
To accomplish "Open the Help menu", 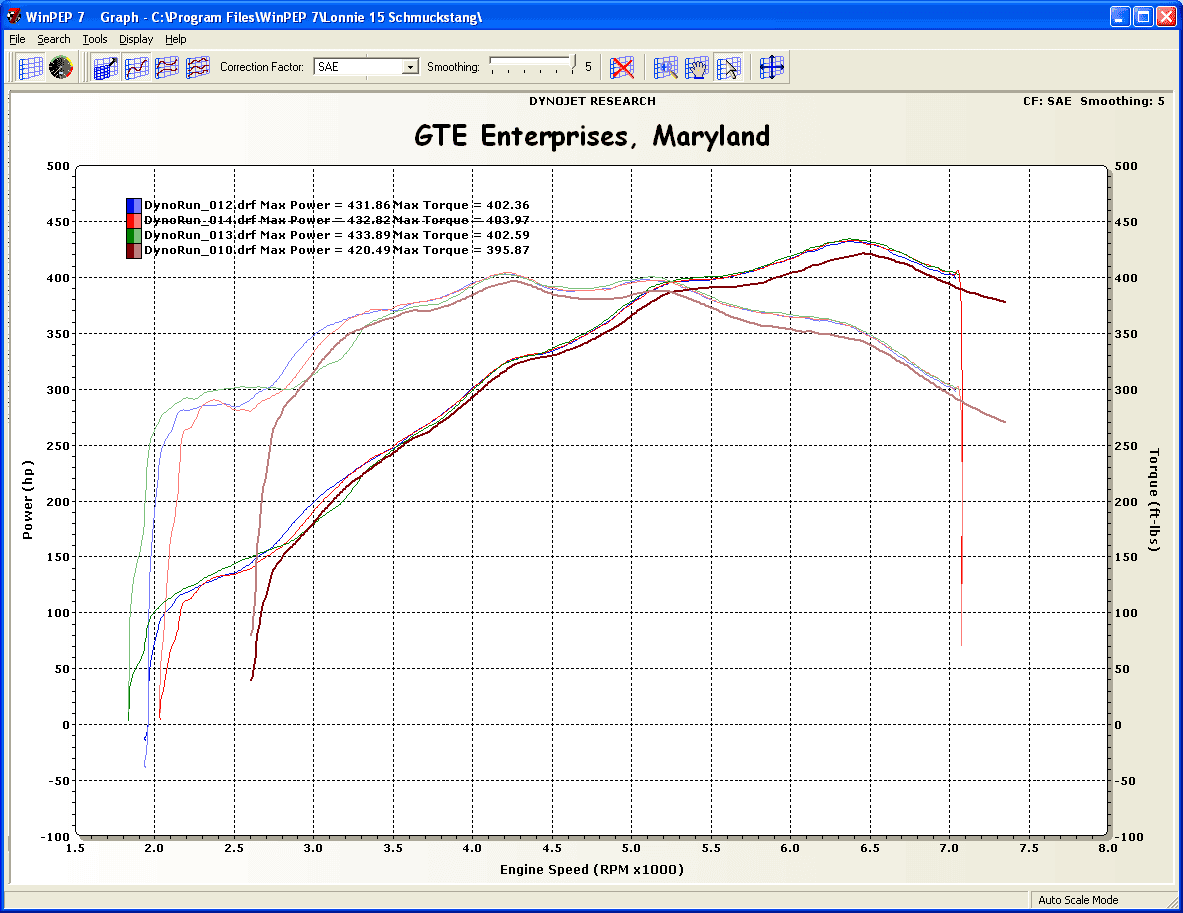I will (176, 39).
